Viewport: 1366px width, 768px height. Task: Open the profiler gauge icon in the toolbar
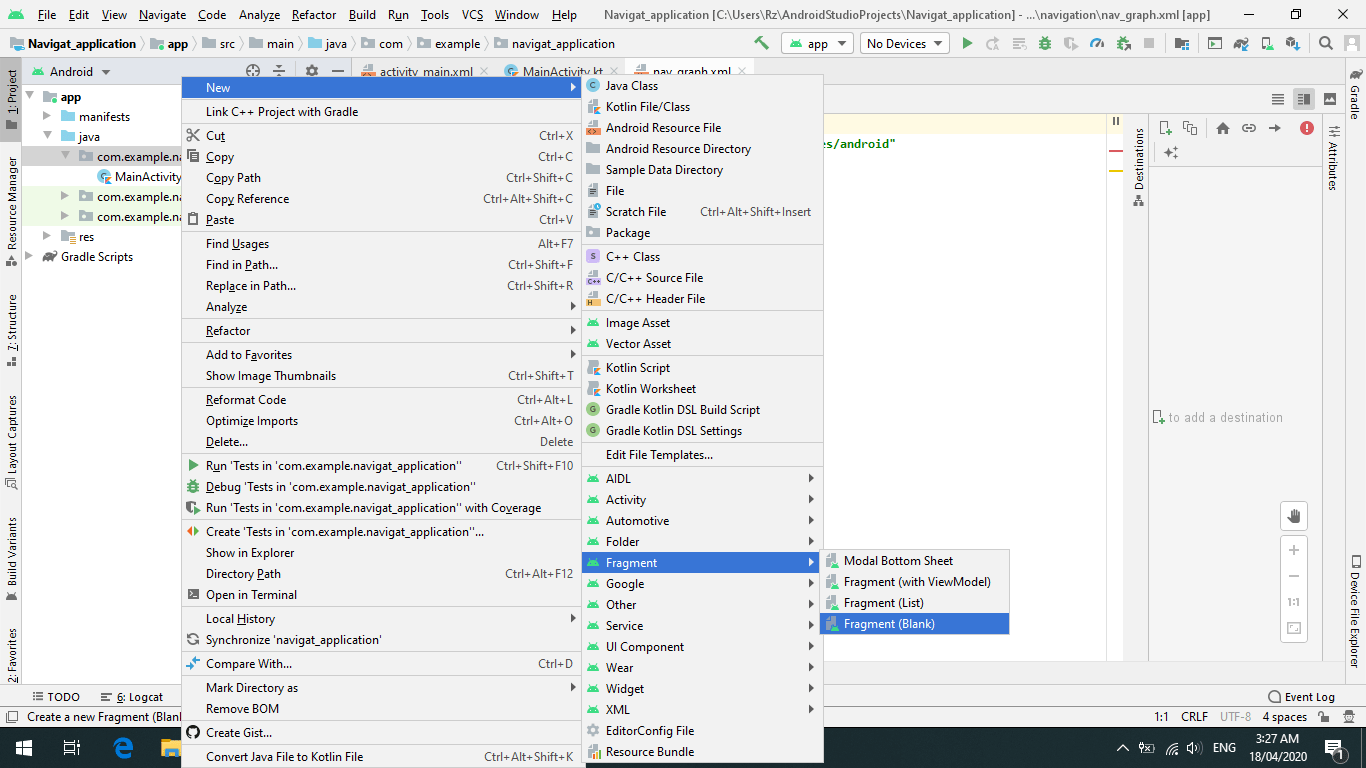(x=1097, y=43)
